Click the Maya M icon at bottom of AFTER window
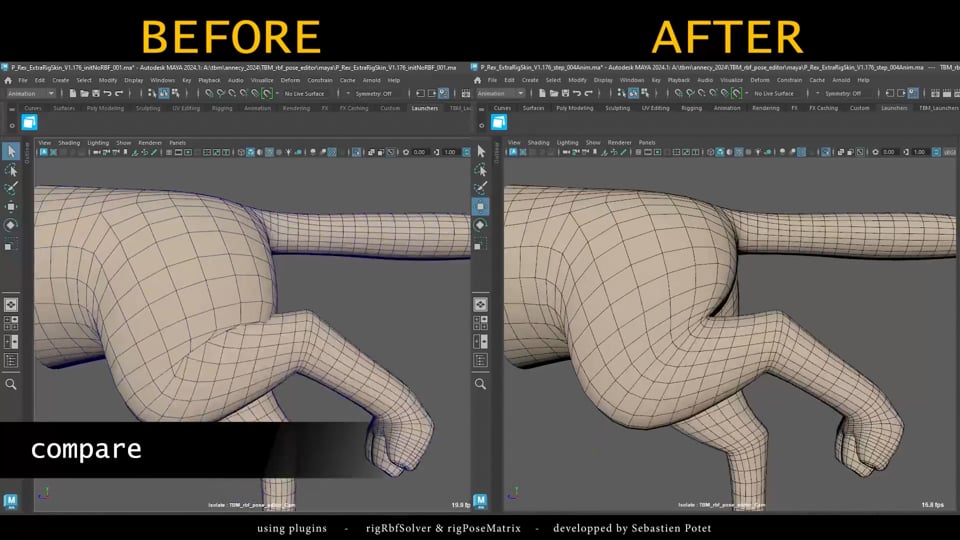The height and width of the screenshot is (540, 960). [x=480, y=501]
